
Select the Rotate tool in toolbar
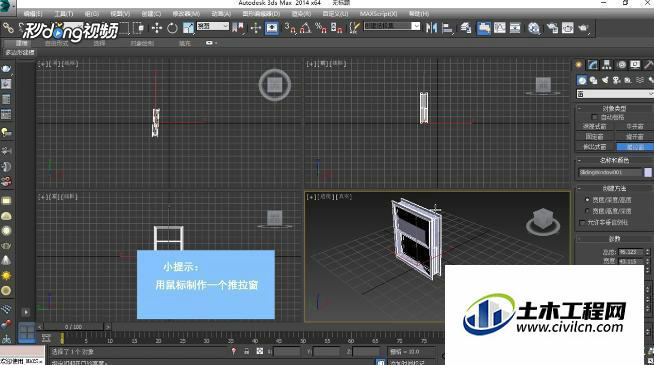[x=172, y=28]
